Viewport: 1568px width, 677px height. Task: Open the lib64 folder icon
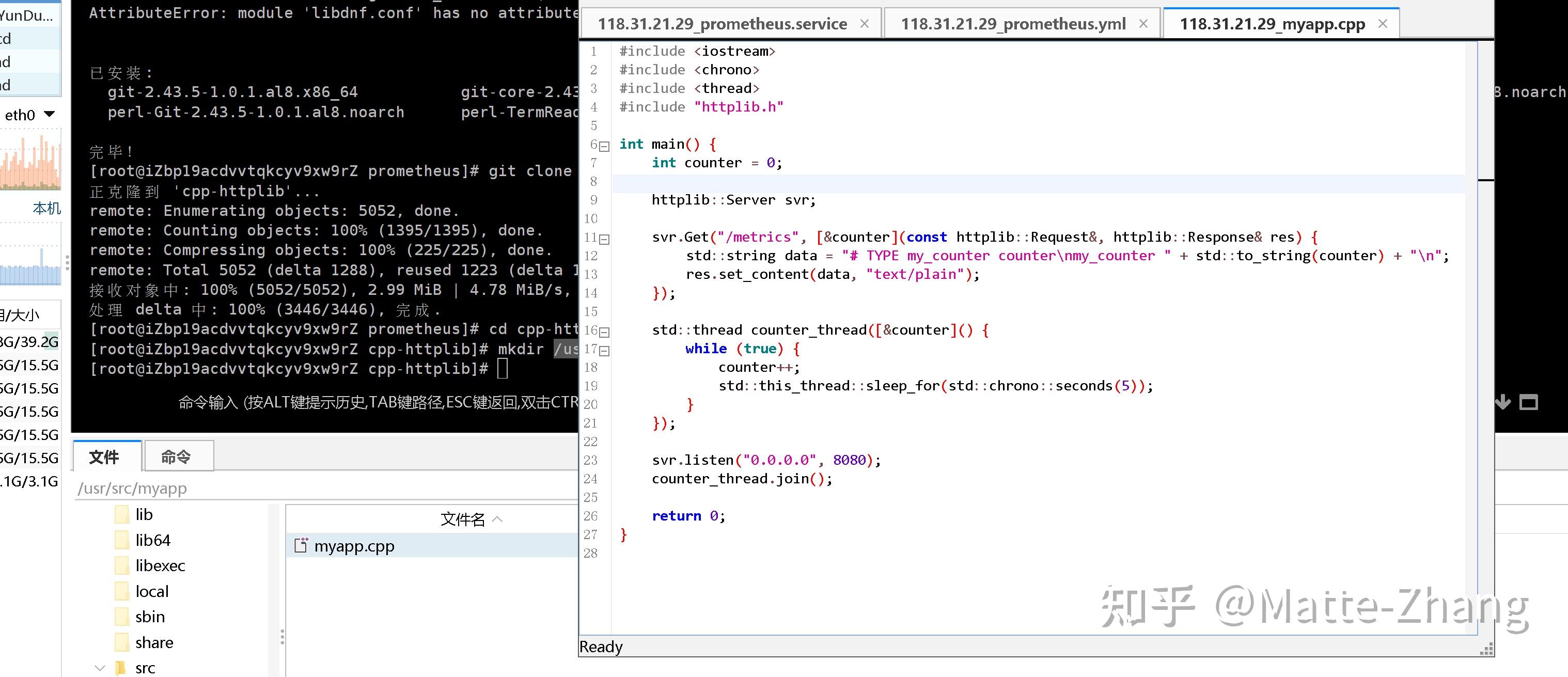tap(122, 540)
